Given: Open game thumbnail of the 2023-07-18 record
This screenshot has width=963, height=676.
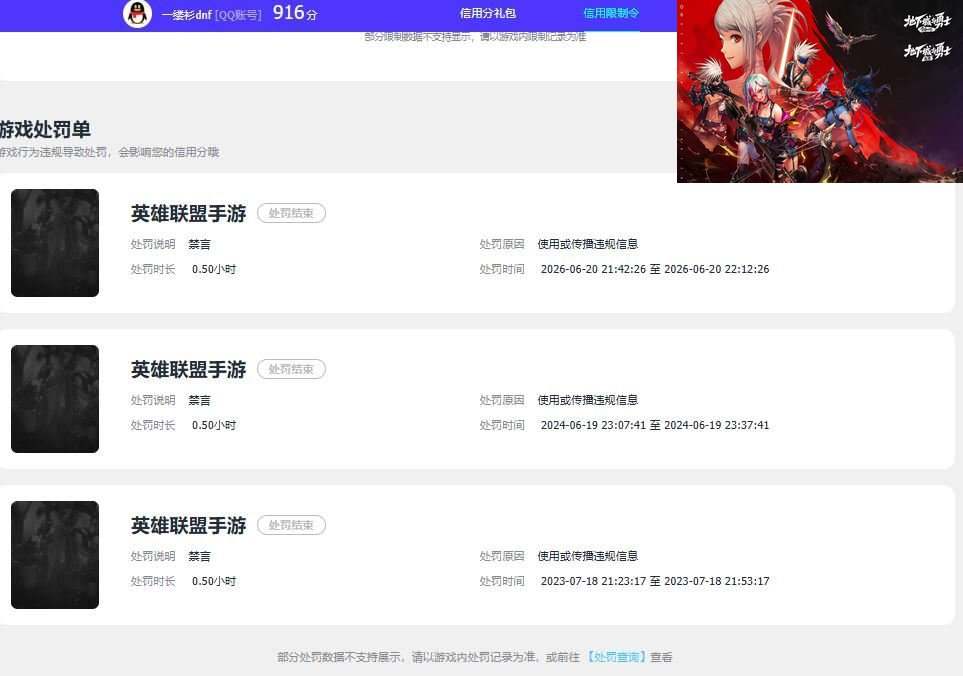Looking at the screenshot, I should click(x=55, y=555).
